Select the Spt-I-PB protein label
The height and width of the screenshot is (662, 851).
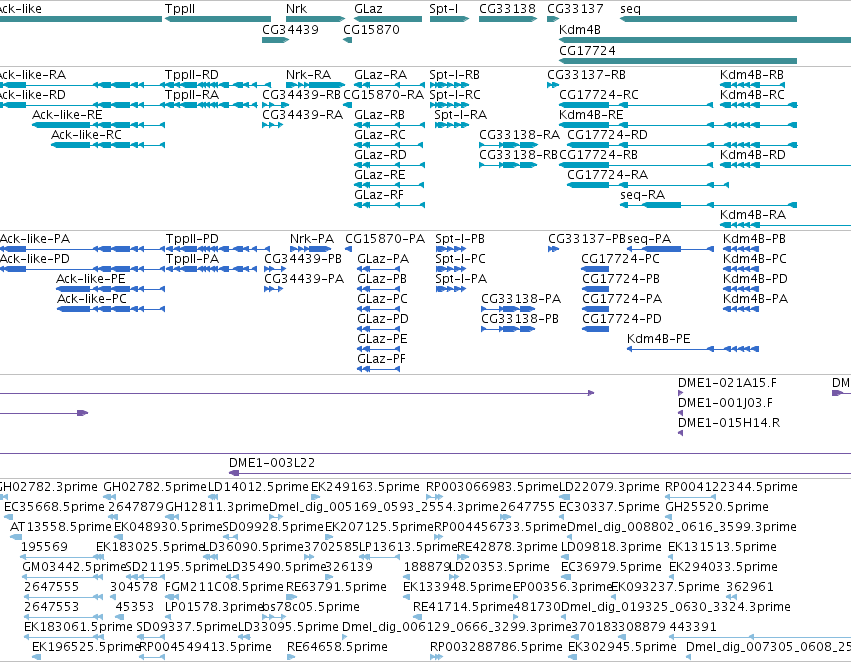(460, 239)
